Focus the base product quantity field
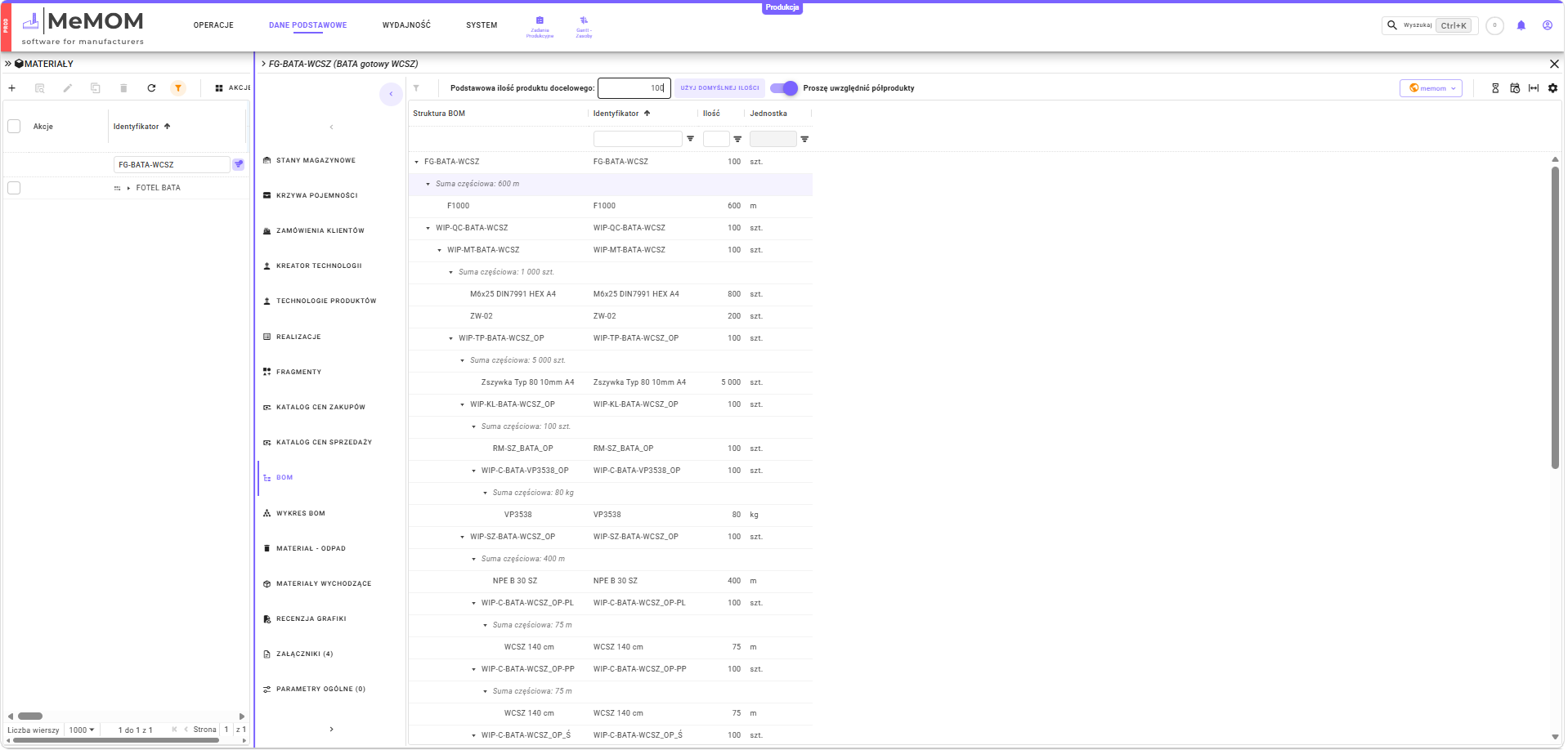Viewport: 1568px width, 750px height. 634,88
